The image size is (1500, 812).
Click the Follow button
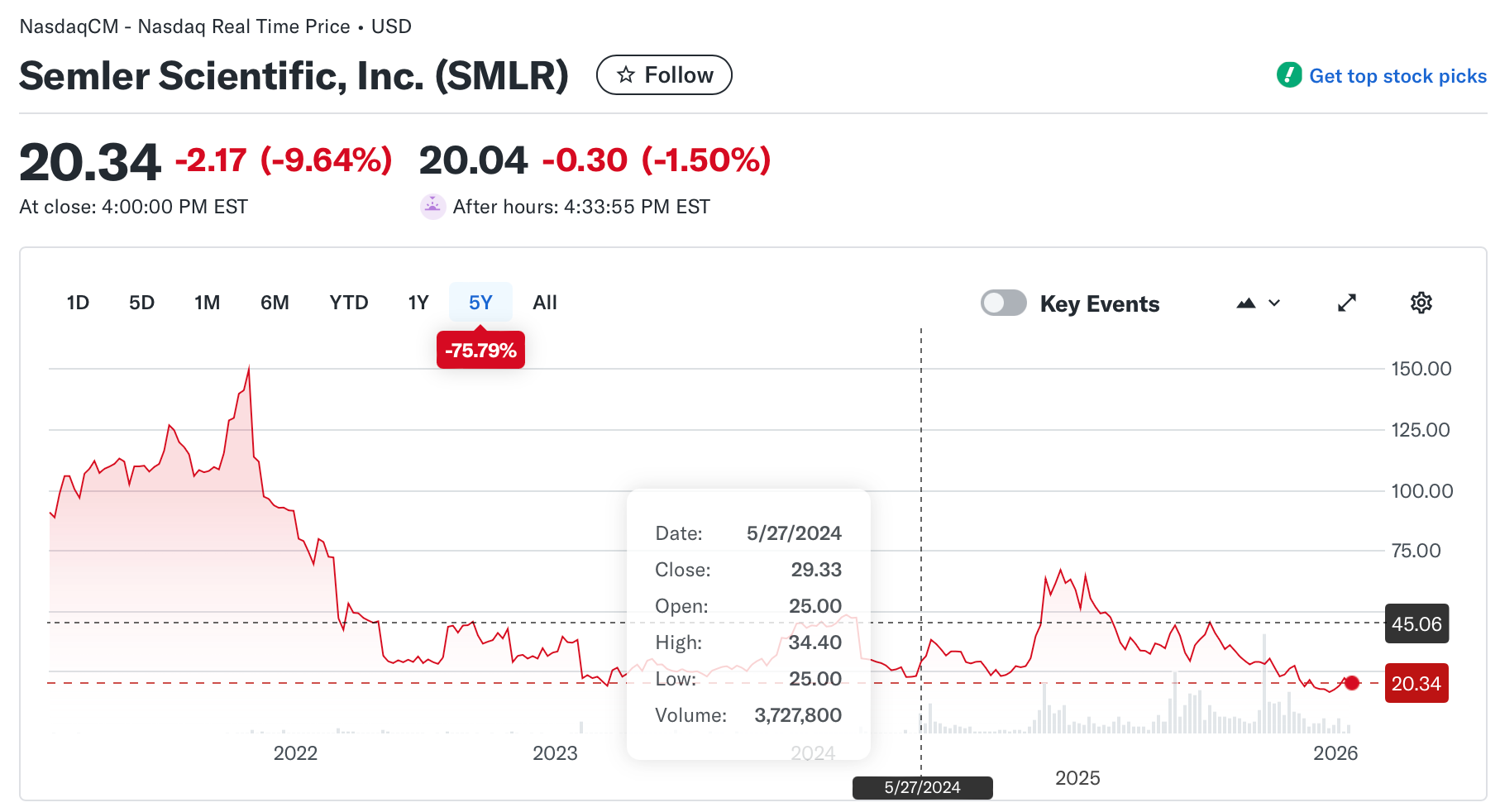coord(664,74)
